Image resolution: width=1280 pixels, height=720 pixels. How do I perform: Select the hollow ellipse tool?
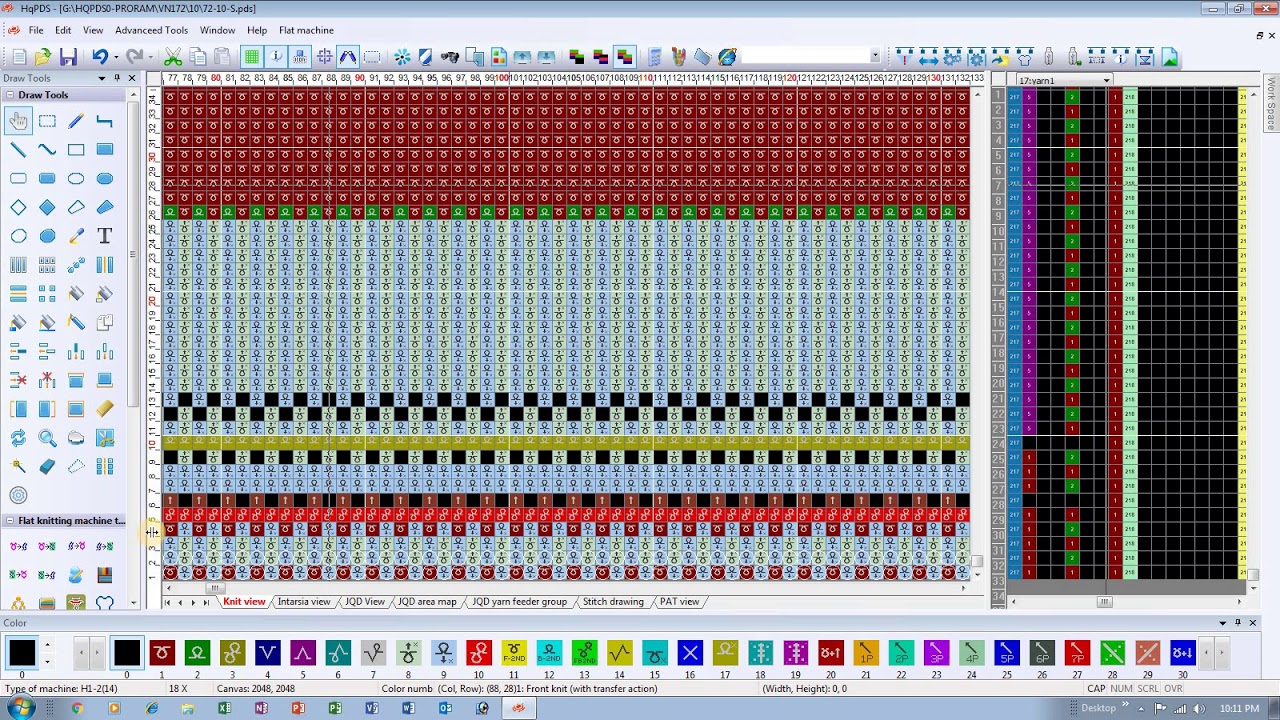click(76, 179)
